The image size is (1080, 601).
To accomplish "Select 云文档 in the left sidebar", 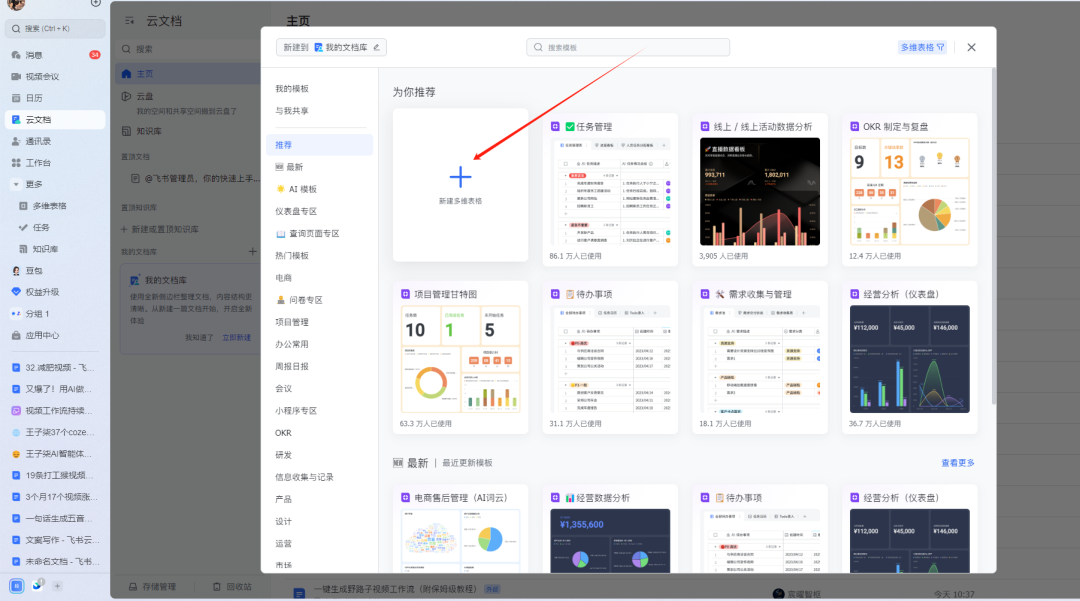I will click(x=55, y=119).
